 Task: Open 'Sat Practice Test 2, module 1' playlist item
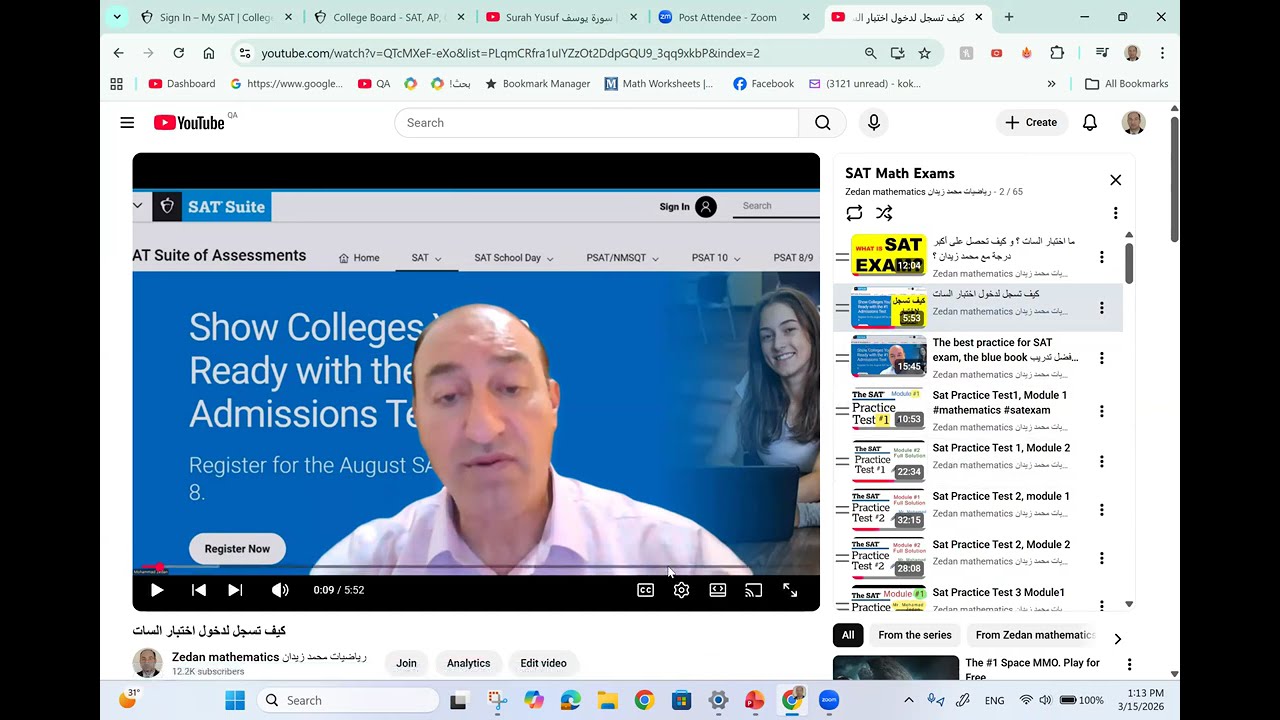[x=978, y=510]
